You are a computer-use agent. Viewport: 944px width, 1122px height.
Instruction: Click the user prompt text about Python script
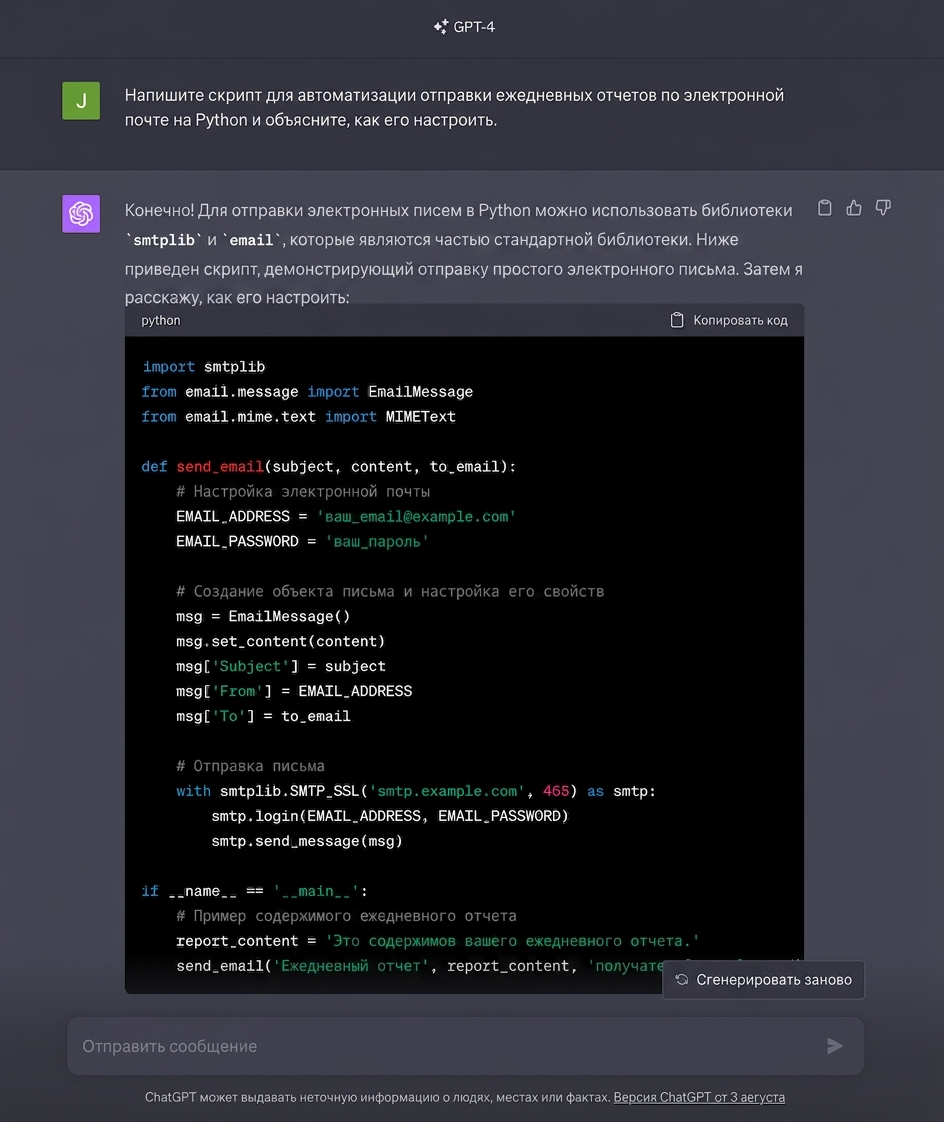[x=454, y=107]
